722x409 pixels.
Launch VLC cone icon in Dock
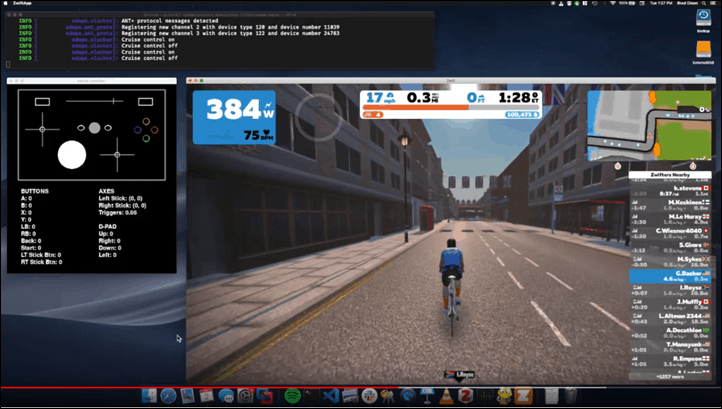(x=446, y=396)
